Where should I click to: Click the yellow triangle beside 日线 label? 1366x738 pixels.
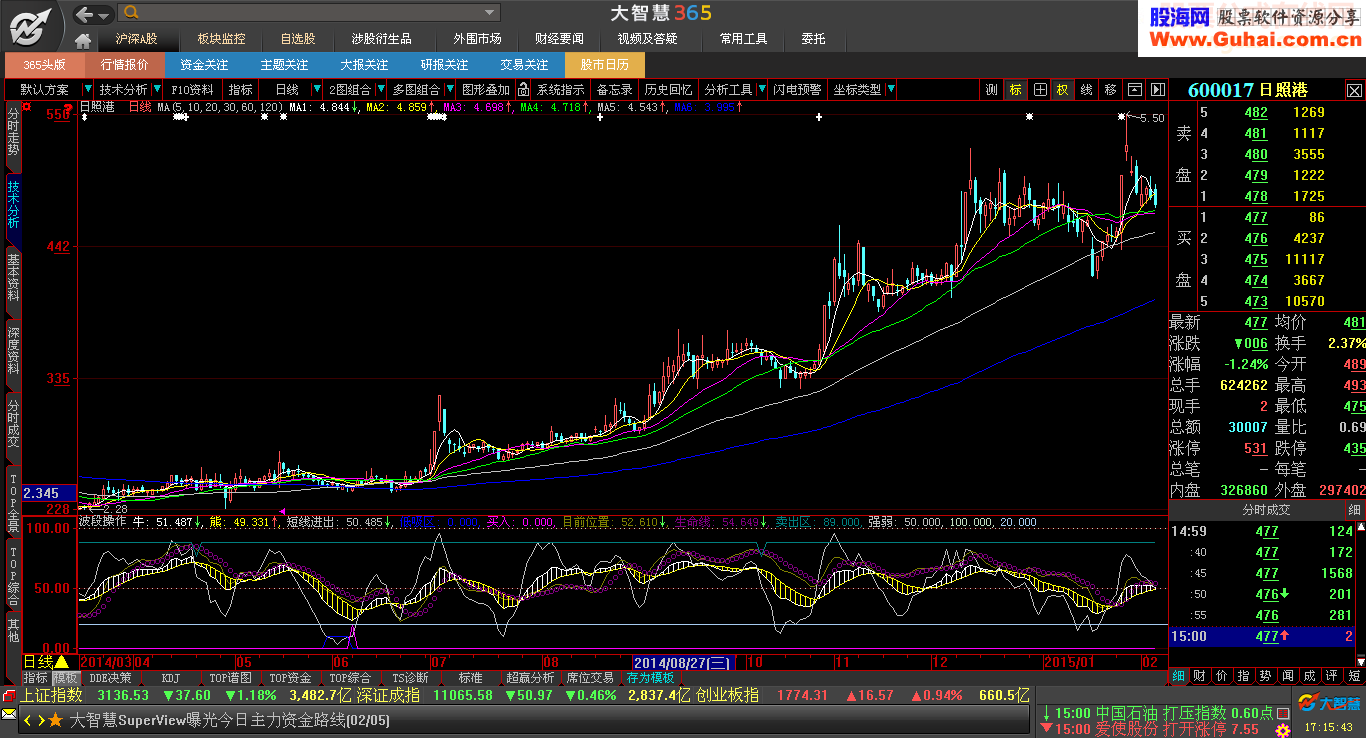[61, 661]
